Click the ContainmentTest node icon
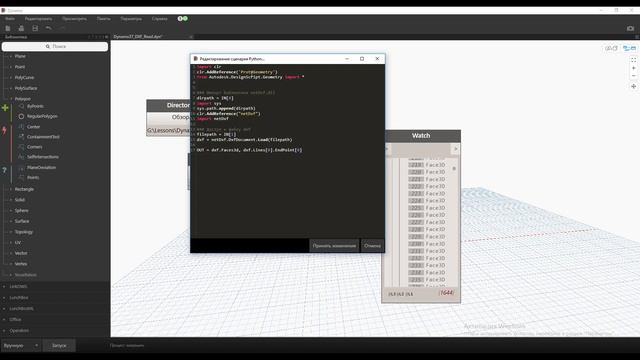640x360 pixels. tap(21, 137)
